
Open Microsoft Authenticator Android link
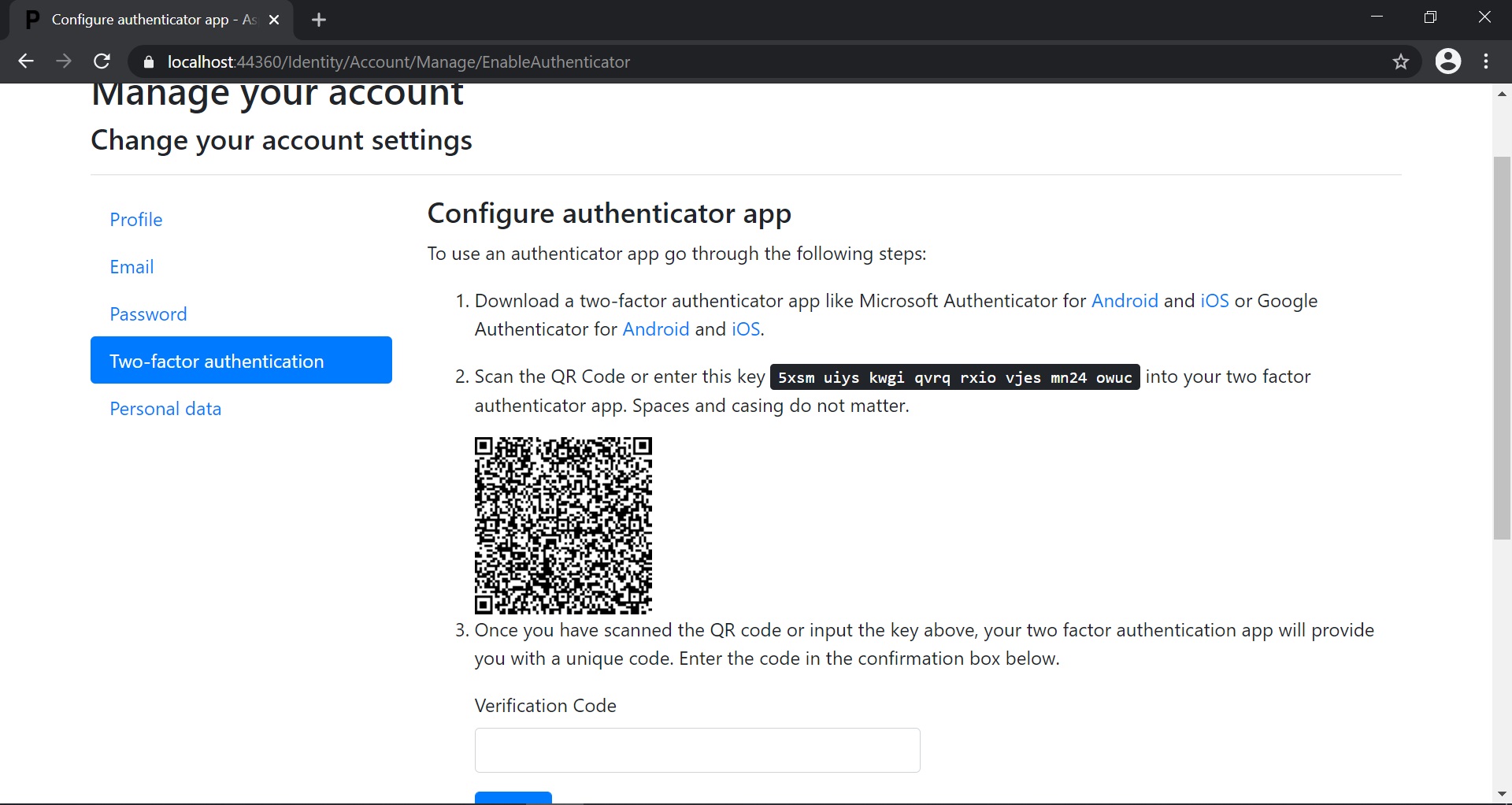tap(1125, 301)
